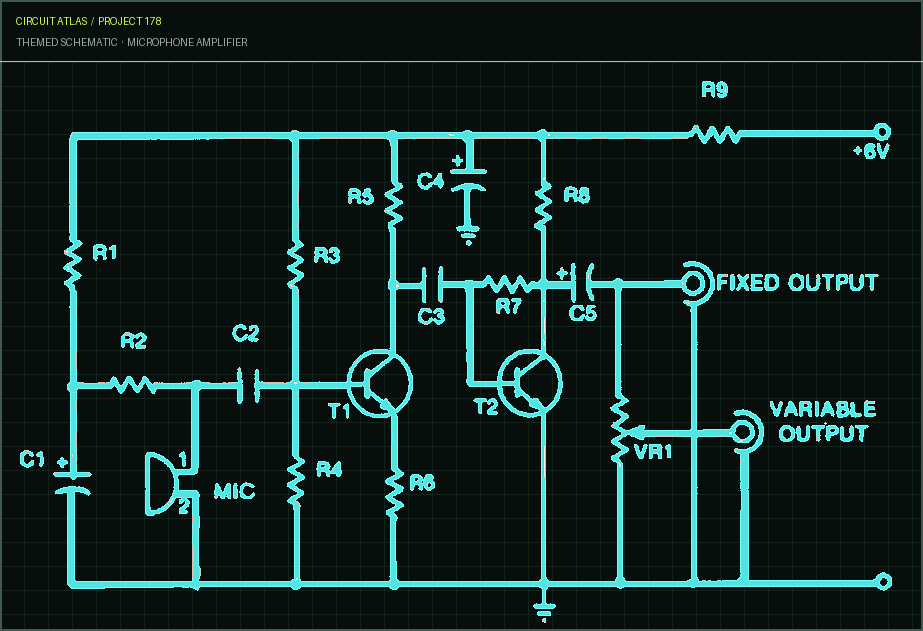923x631 pixels.
Task: Select the R2 label text
Action: coord(134,341)
